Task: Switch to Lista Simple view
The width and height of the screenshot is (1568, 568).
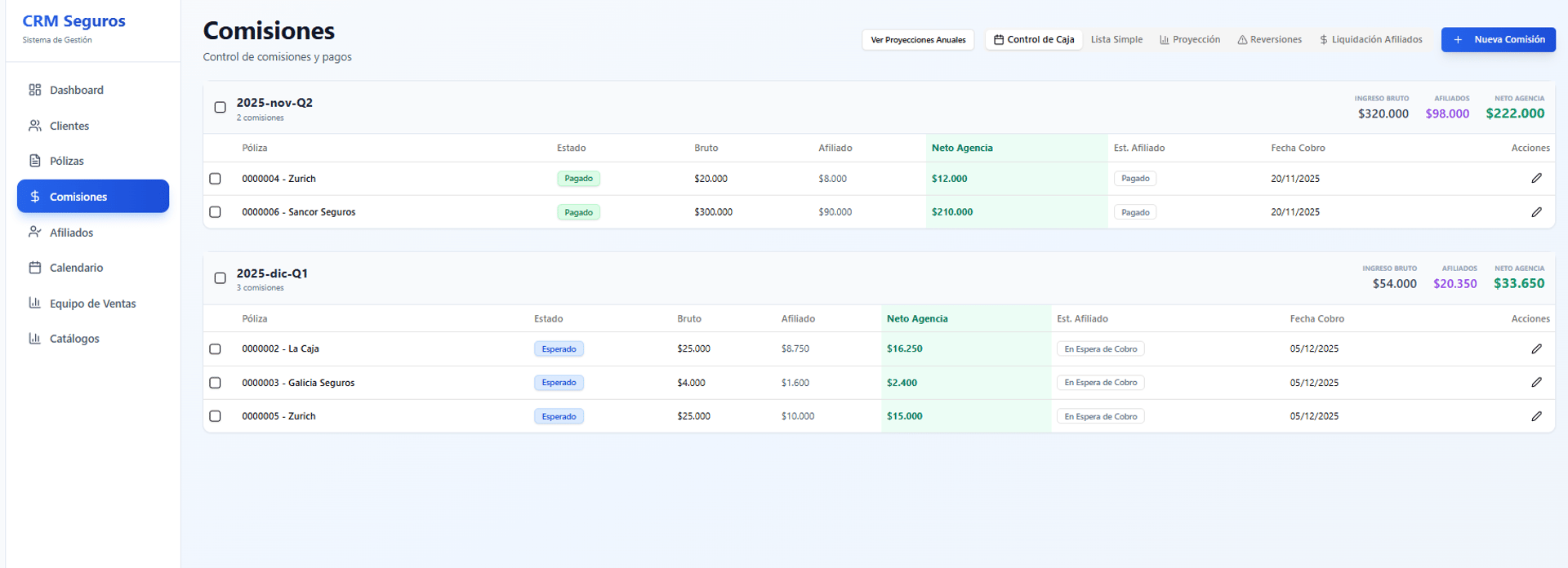Action: [1116, 39]
